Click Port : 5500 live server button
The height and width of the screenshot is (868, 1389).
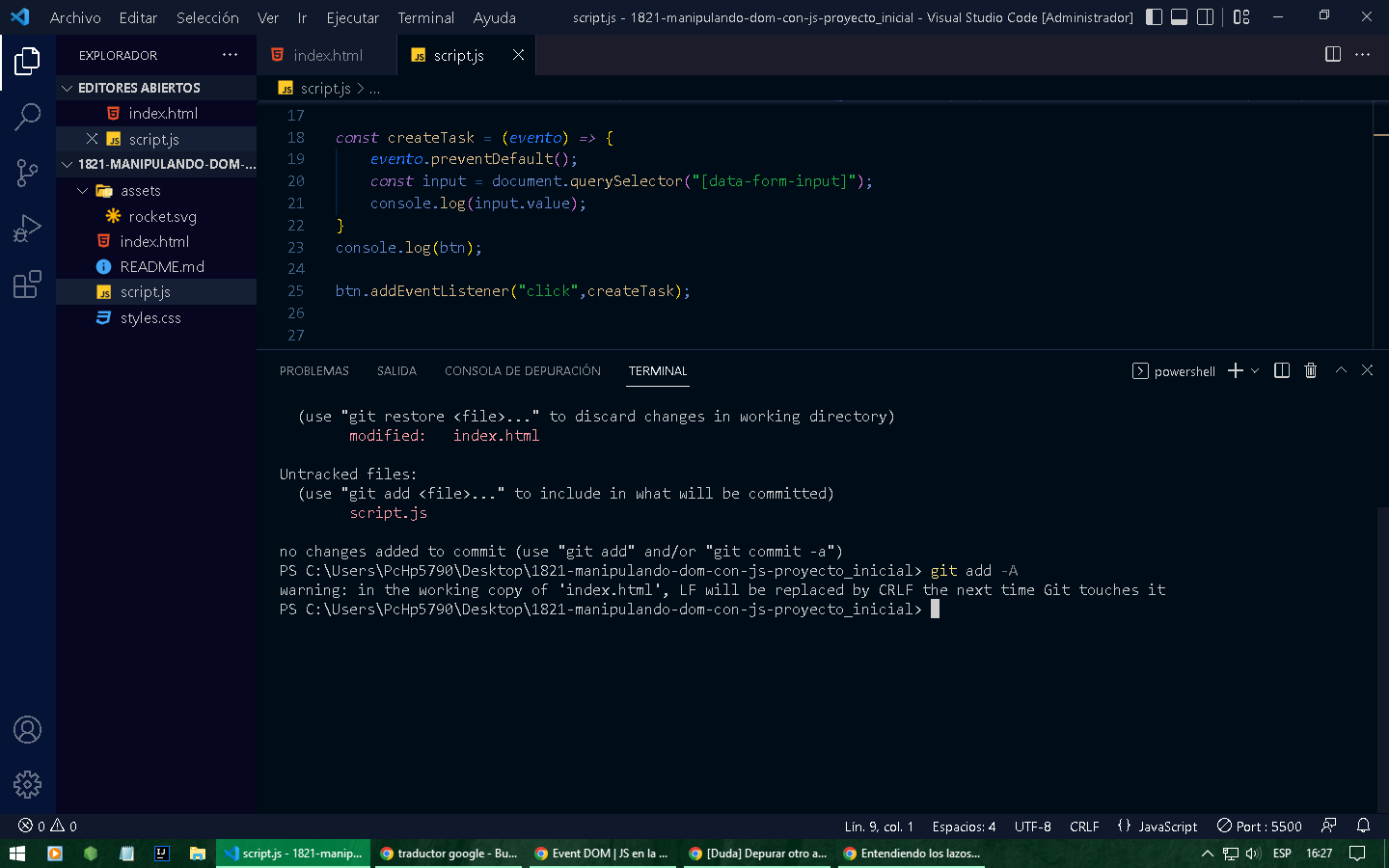1260,827
